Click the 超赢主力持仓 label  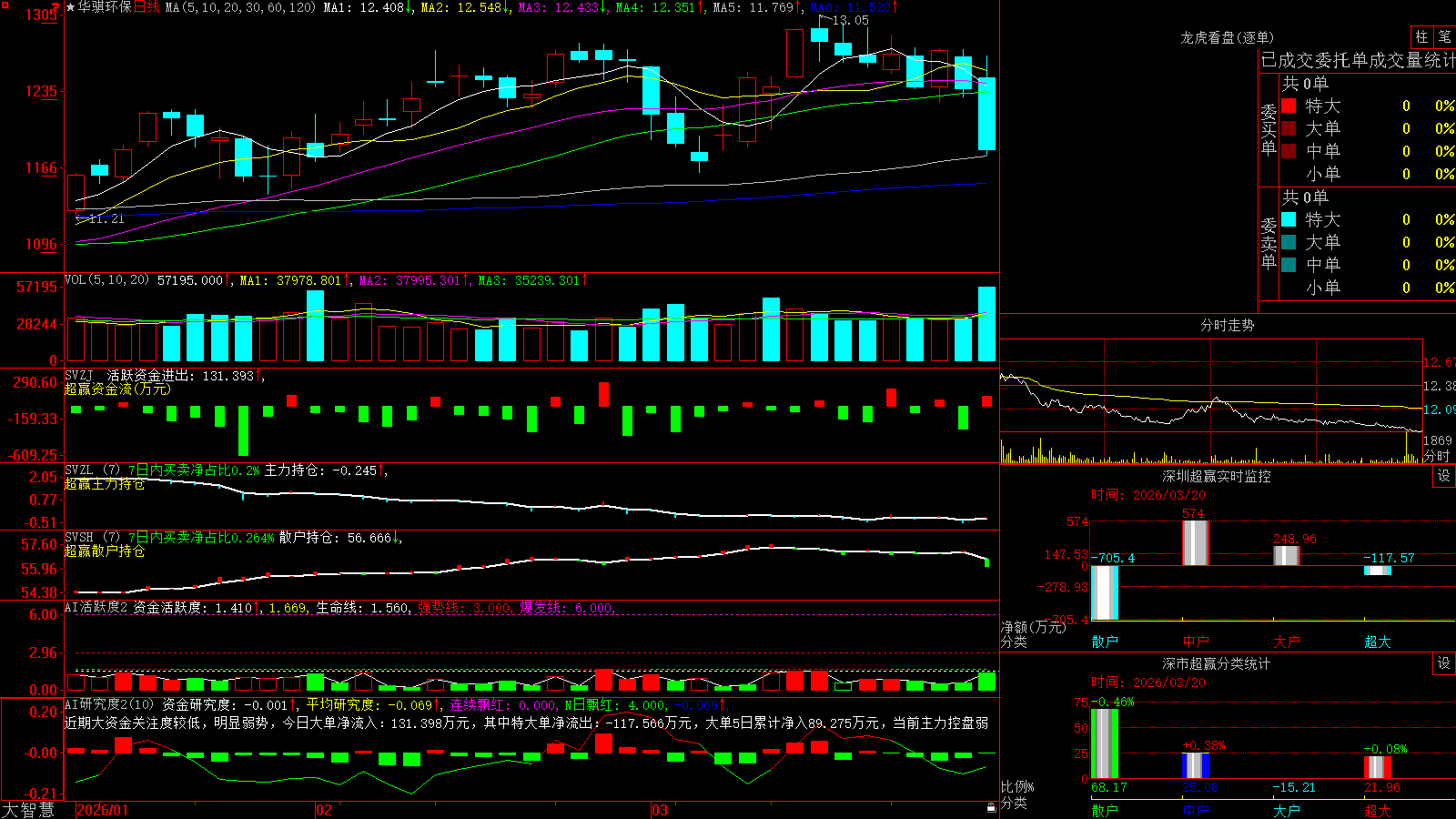tap(105, 483)
